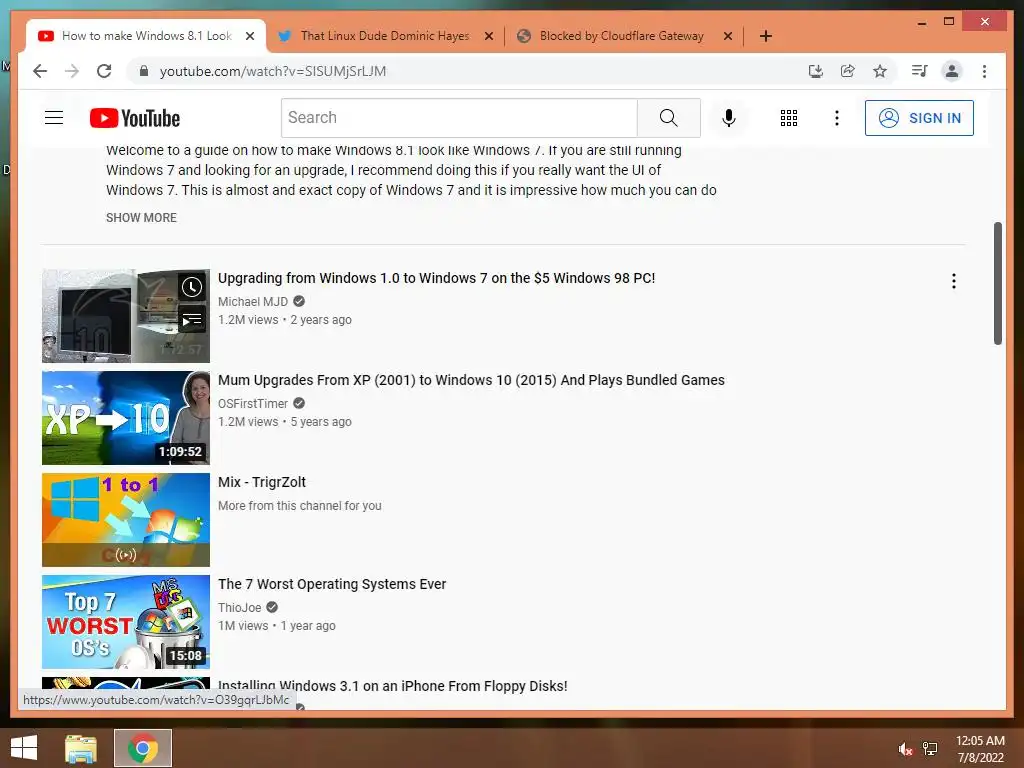
Task: Select 'How to make Windows 8.1 Look' tab
Action: point(146,36)
